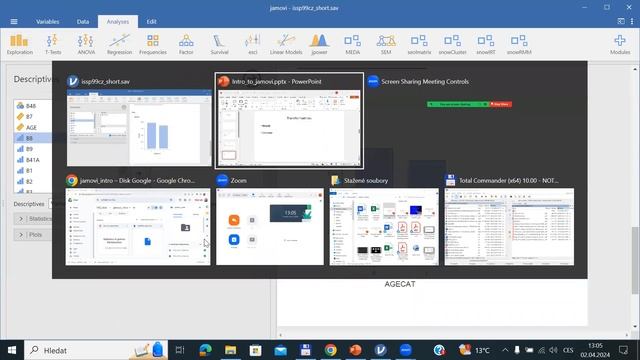Switch to the Variables tab
The height and width of the screenshot is (360, 640).
coord(47,22)
